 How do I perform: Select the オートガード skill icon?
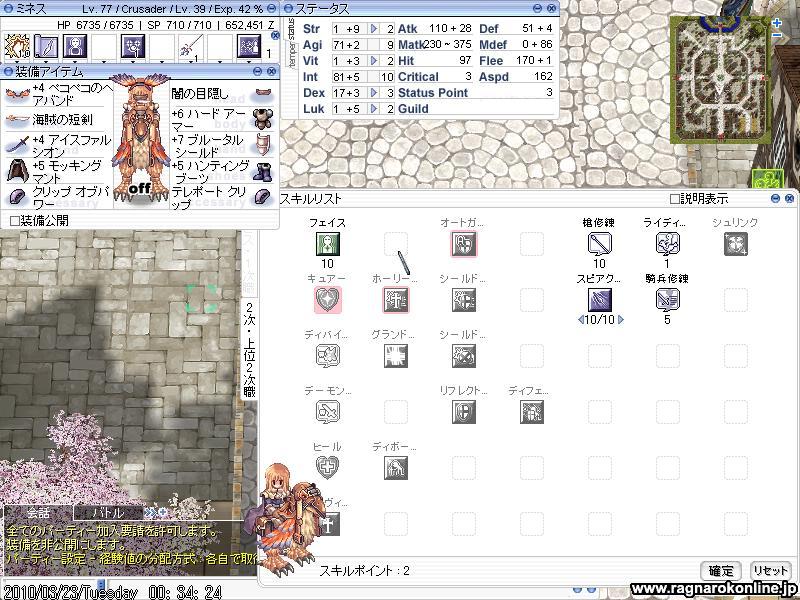[x=464, y=244]
